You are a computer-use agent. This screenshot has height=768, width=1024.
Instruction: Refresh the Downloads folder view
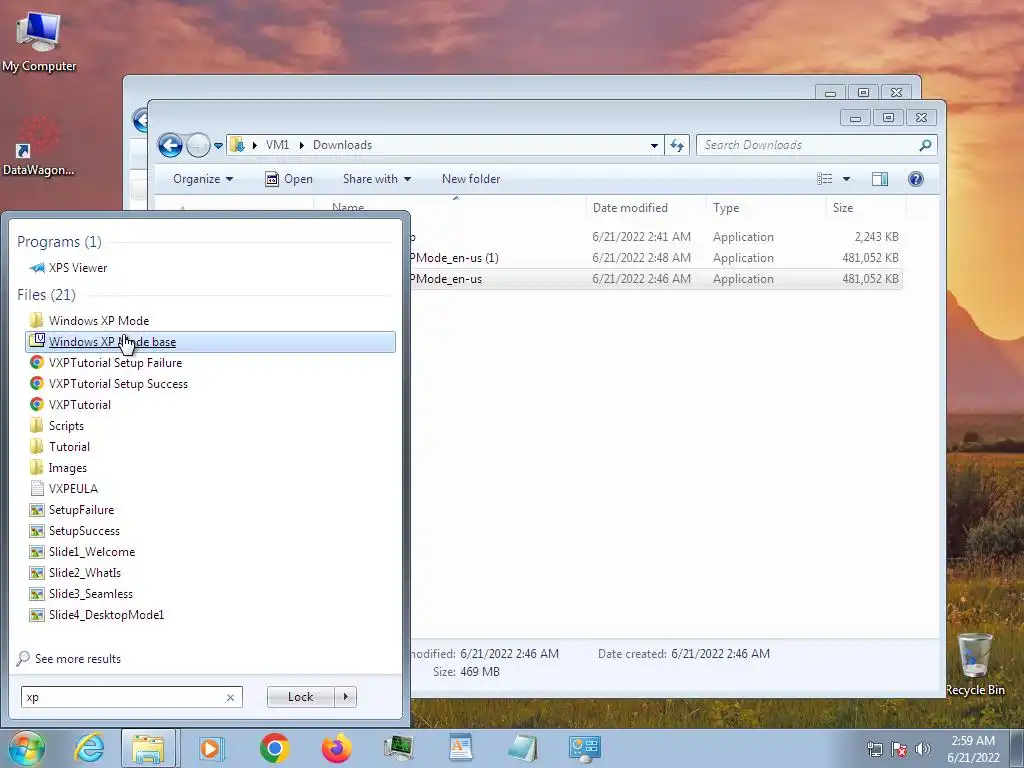(677, 145)
